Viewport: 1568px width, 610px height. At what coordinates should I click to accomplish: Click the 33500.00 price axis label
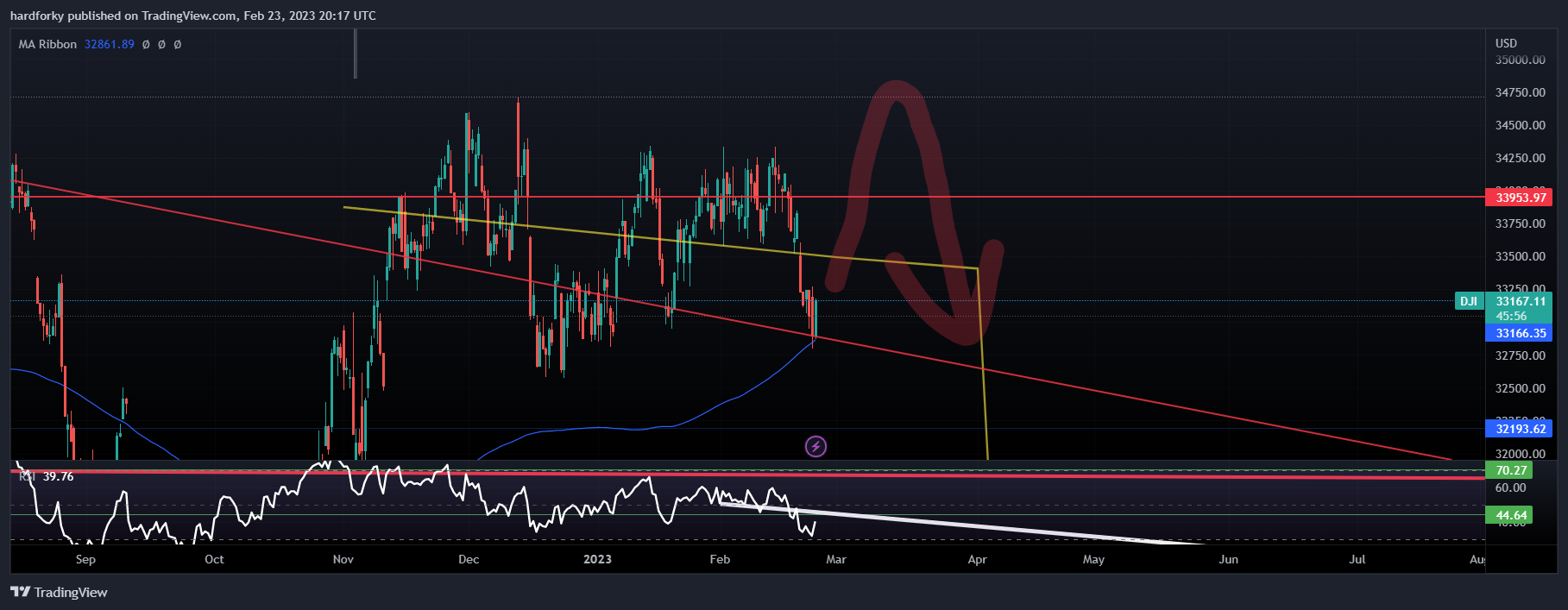(1520, 256)
